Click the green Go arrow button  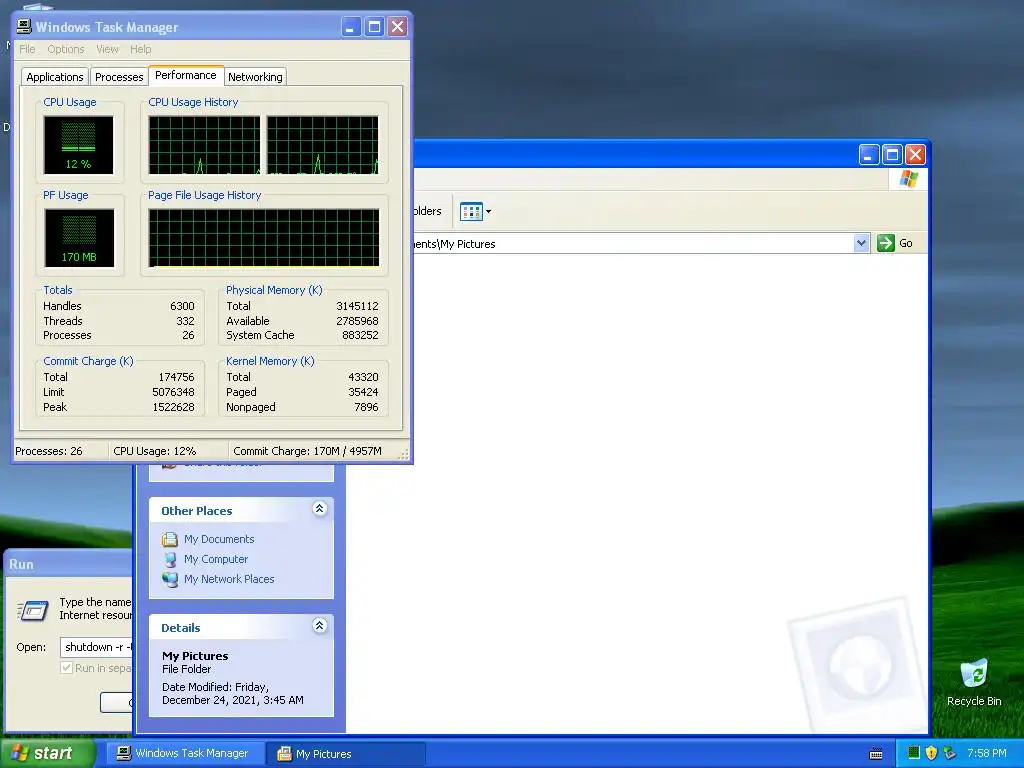[x=886, y=244]
